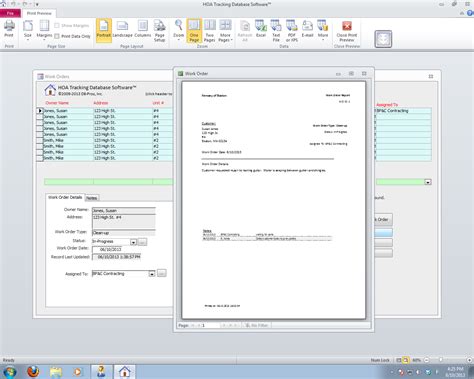Enable the Print Data Only checkbox
This screenshot has width=474, height=379.
(x=57, y=36)
